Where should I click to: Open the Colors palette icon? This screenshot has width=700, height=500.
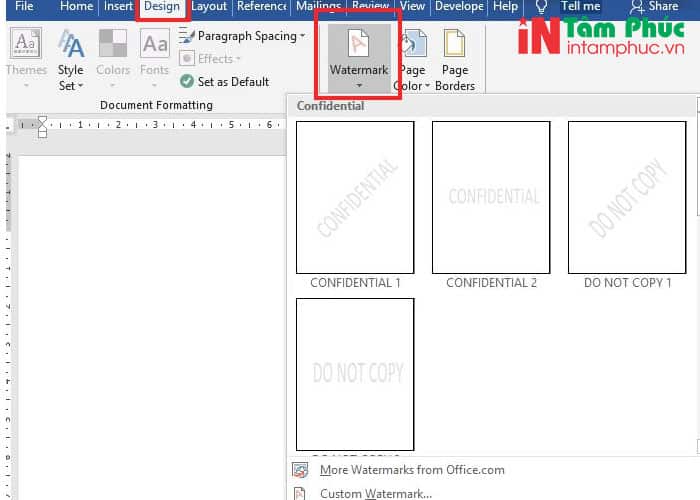click(x=113, y=45)
